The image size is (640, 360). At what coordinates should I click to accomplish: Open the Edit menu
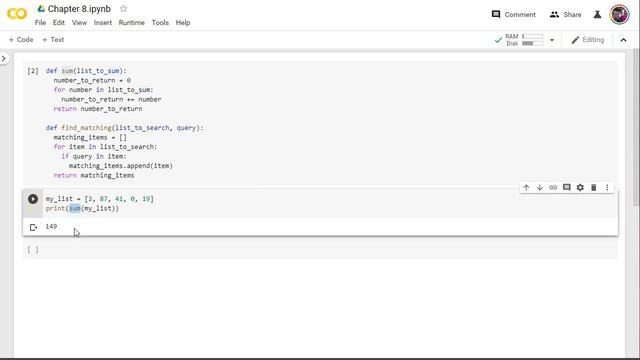pos(58,23)
